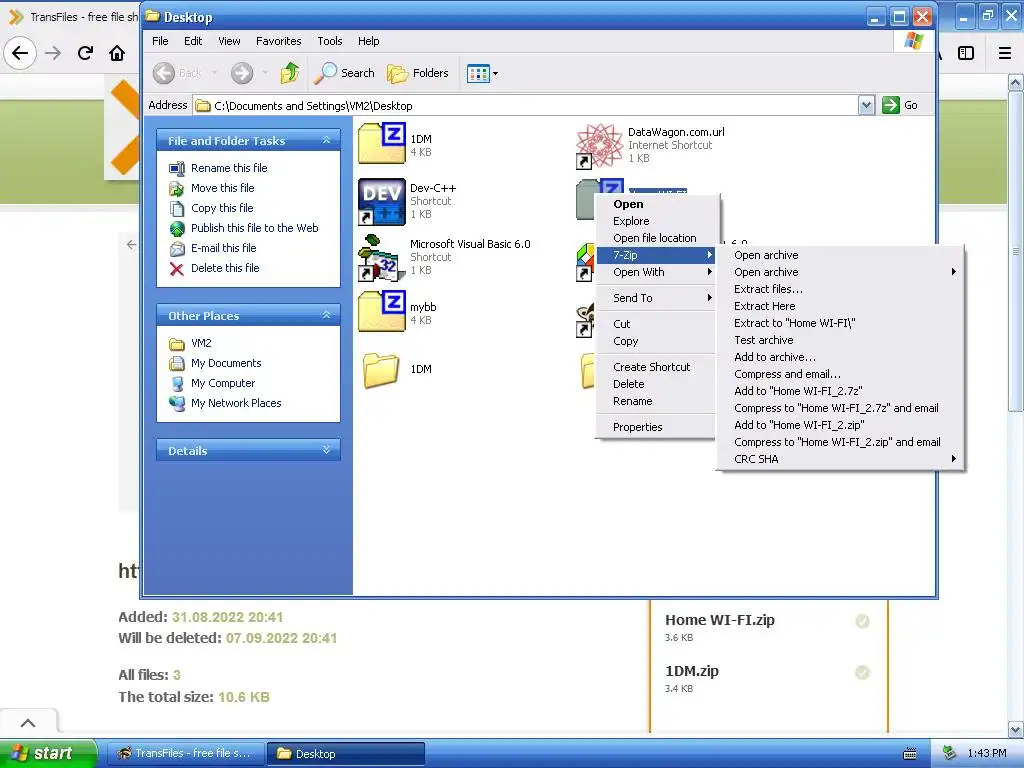Expand Send To submenu
The width and height of the screenshot is (1024, 768).
point(656,298)
